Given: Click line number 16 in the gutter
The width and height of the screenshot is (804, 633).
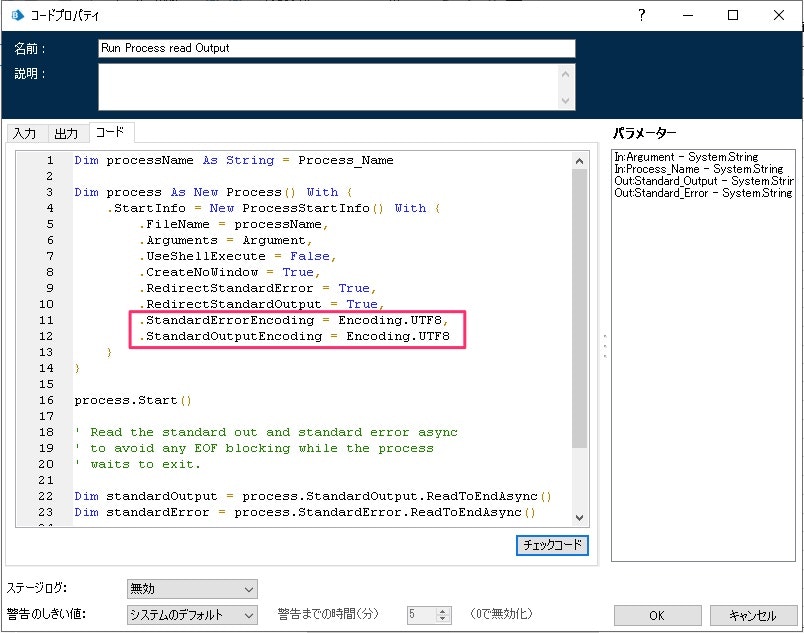Looking at the screenshot, I should click(x=46, y=400).
